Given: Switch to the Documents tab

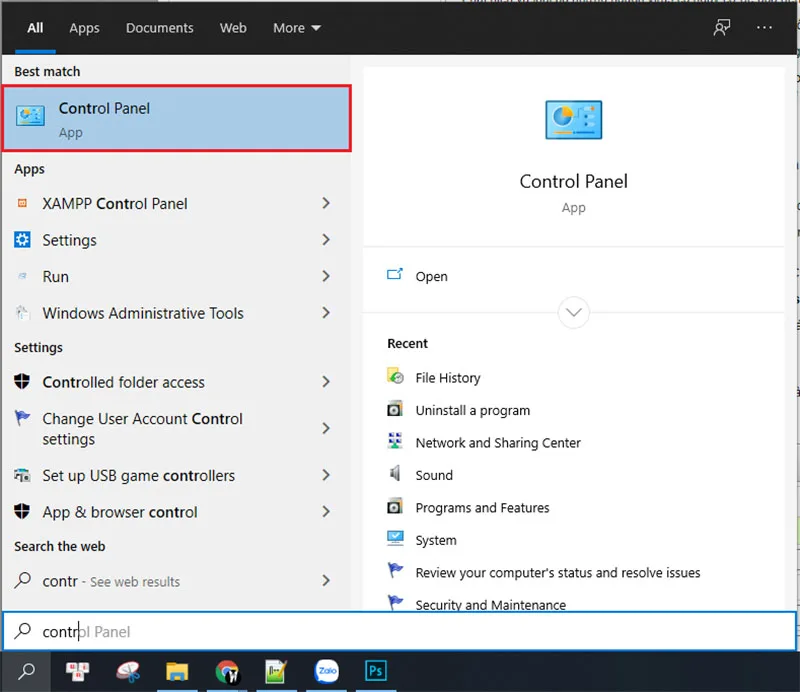Looking at the screenshot, I should pos(160,28).
